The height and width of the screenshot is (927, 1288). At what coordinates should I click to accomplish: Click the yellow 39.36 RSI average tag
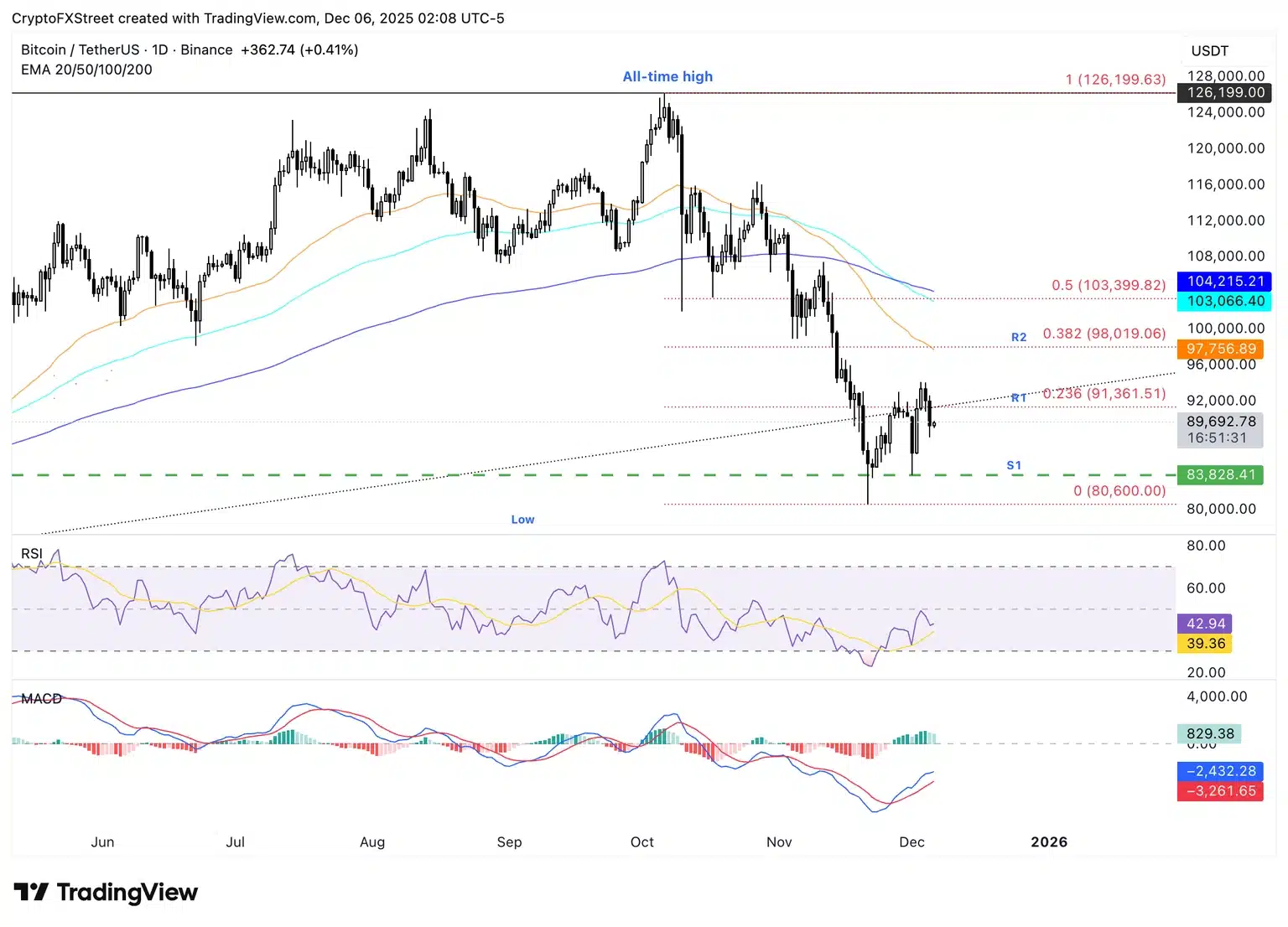coord(1205,644)
